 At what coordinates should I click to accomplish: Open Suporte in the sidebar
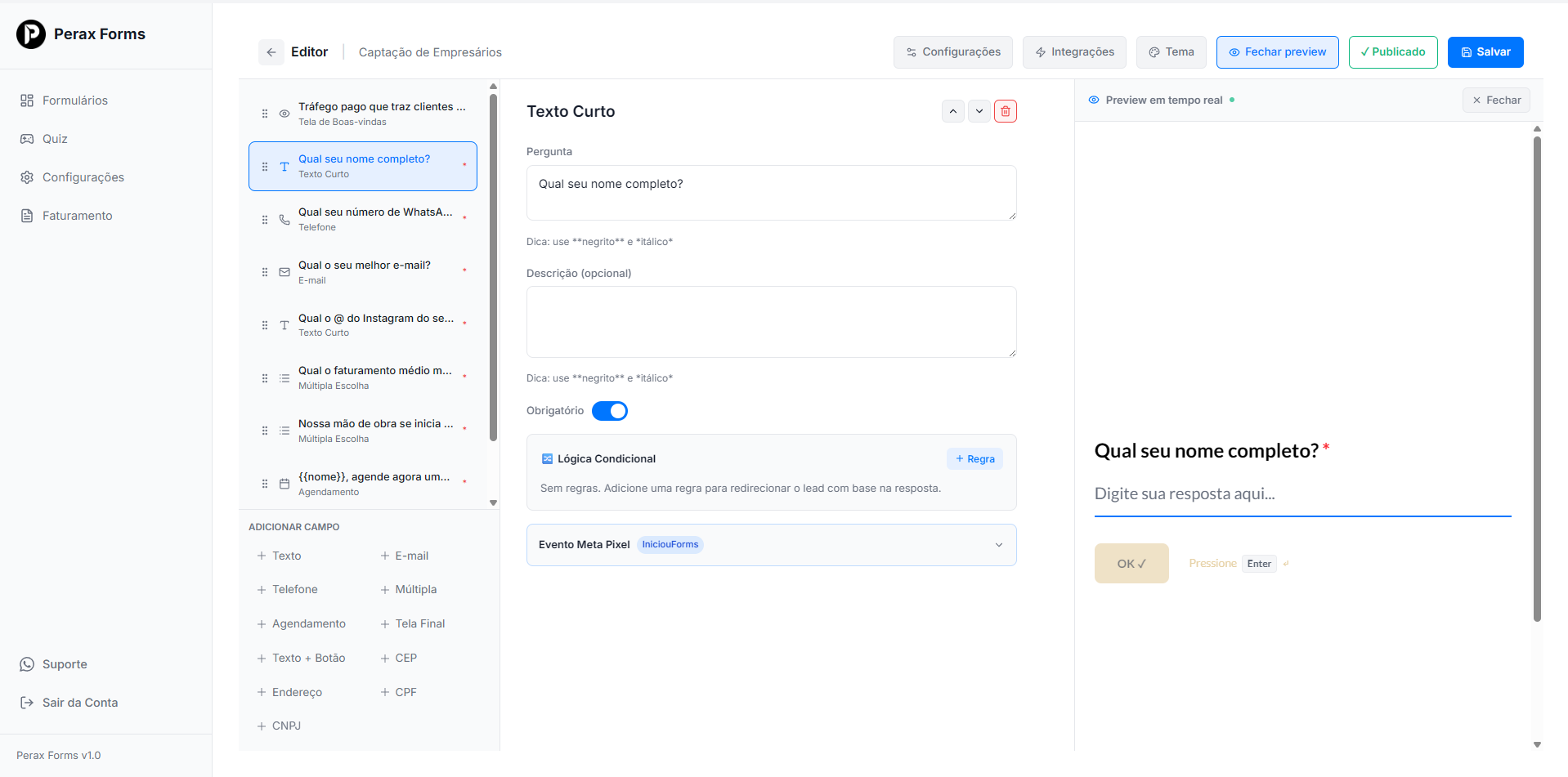coord(54,664)
